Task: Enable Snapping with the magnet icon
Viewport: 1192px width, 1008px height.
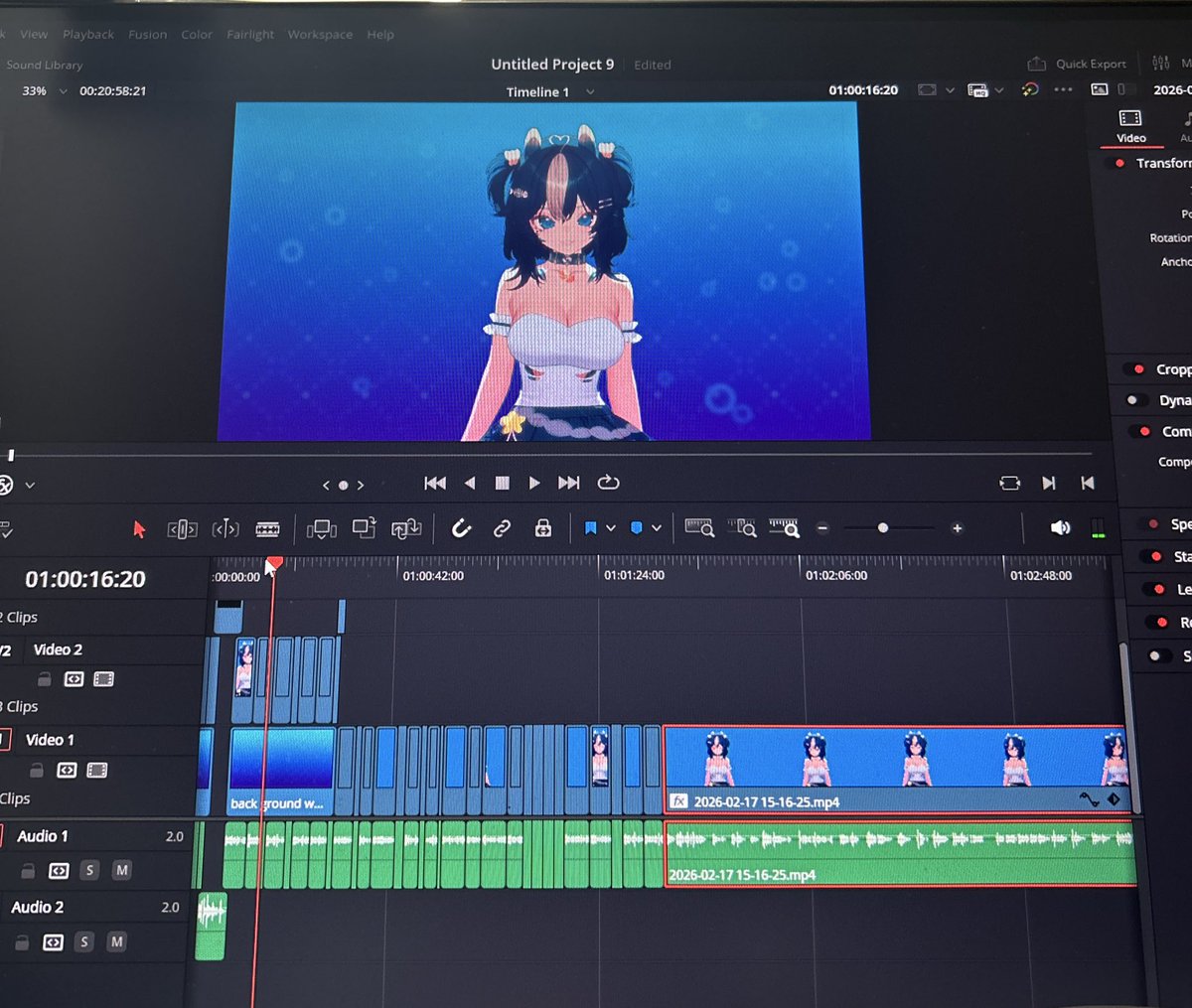Action: [x=461, y=528]
